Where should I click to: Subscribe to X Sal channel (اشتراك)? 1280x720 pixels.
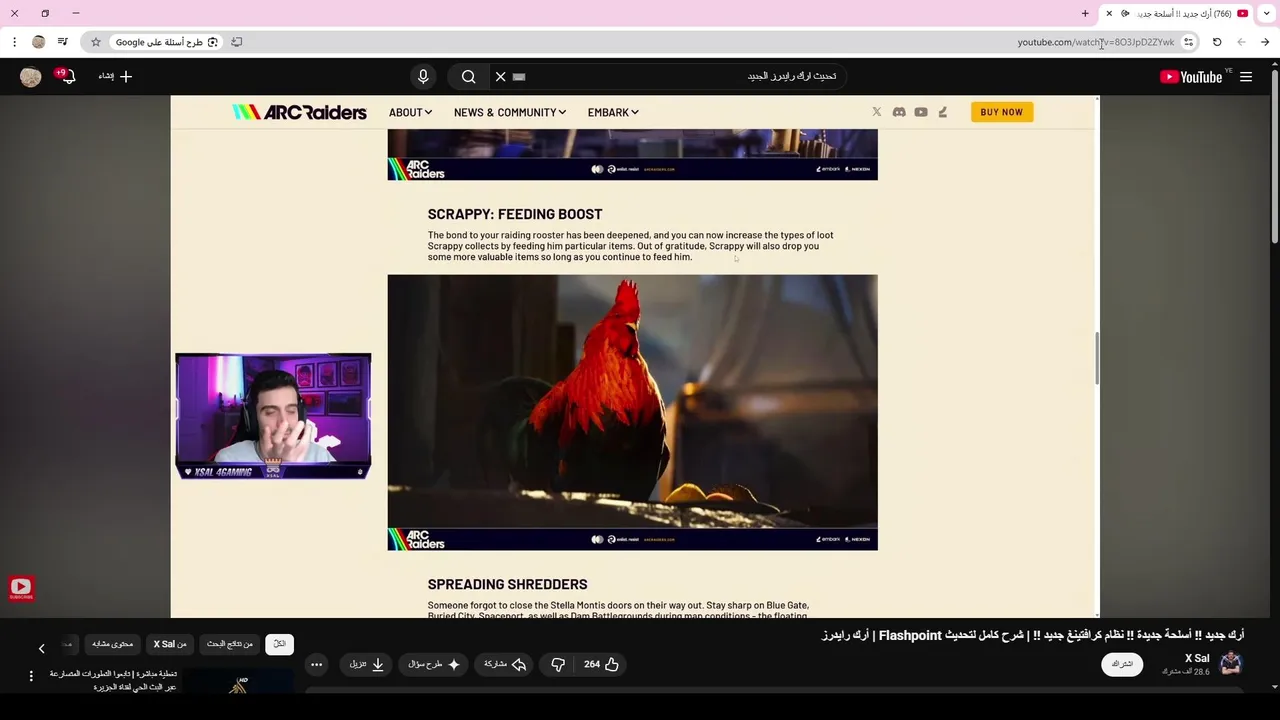point(1122,664)
